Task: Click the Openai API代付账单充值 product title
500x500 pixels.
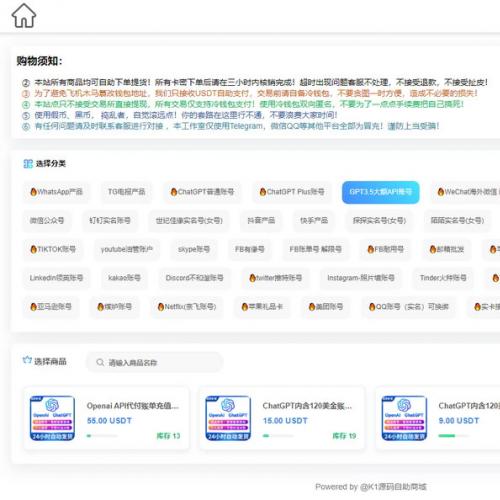Action: pyautogui.click(x=133, y=406)
